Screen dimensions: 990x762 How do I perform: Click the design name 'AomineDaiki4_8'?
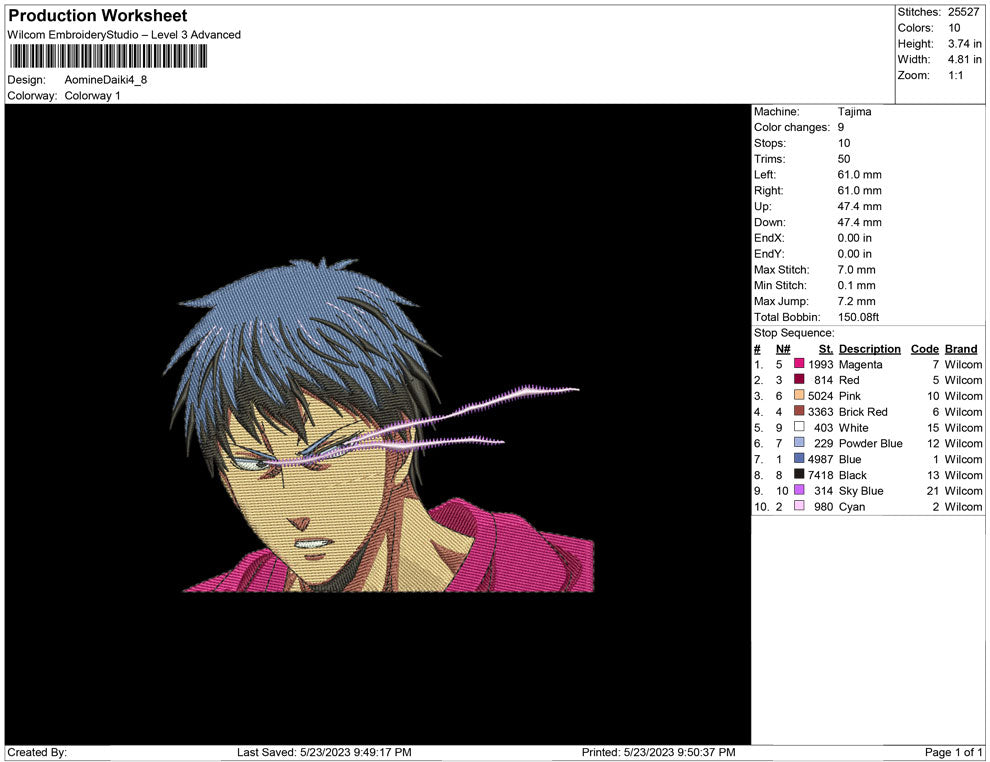tap(105, 80)
